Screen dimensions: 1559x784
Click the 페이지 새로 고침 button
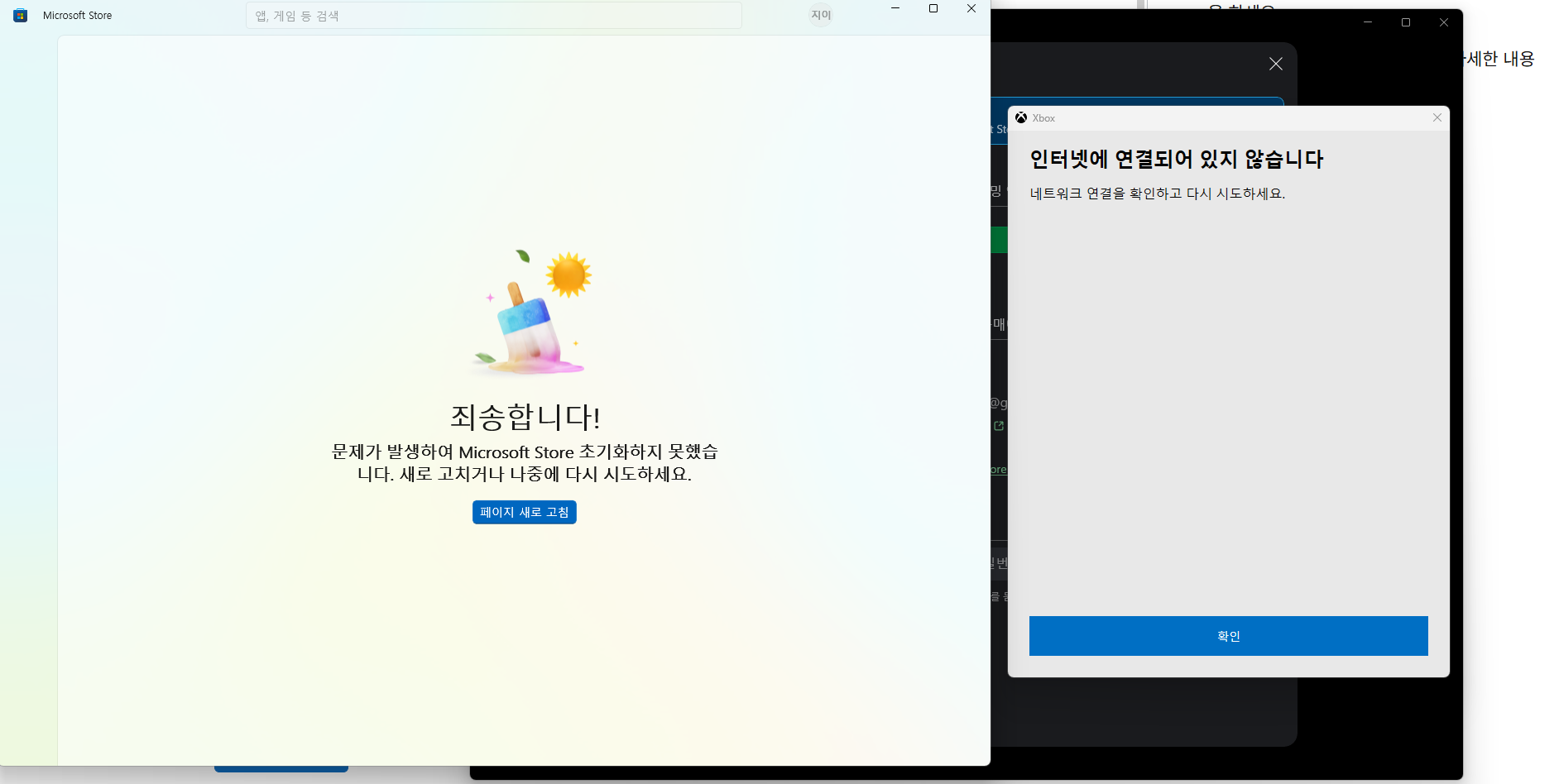click(x=525, y=512)
